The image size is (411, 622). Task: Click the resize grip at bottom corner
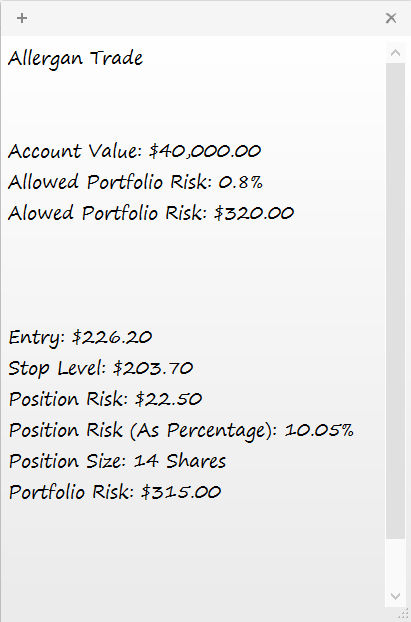tap(405, 614)
